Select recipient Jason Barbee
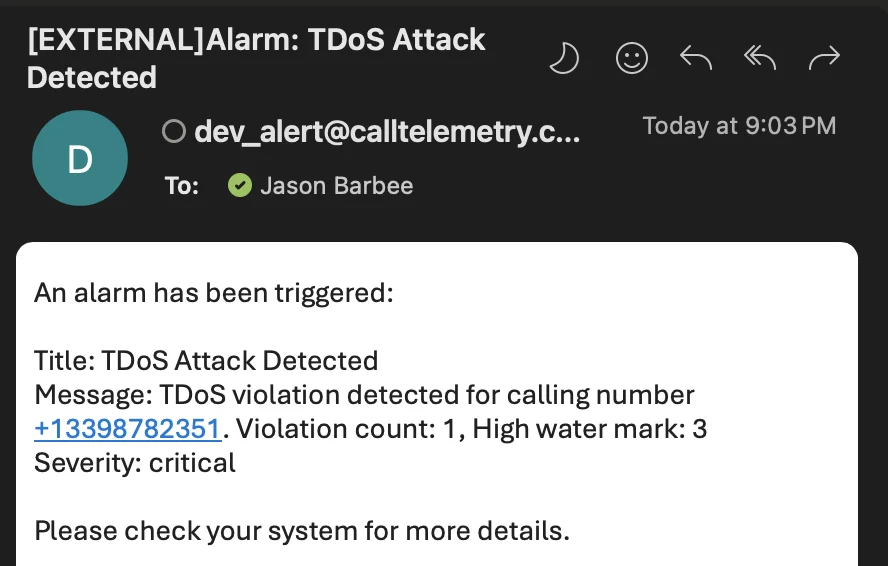888x566 pixels. pyautogui.click(x=336, y=185)
